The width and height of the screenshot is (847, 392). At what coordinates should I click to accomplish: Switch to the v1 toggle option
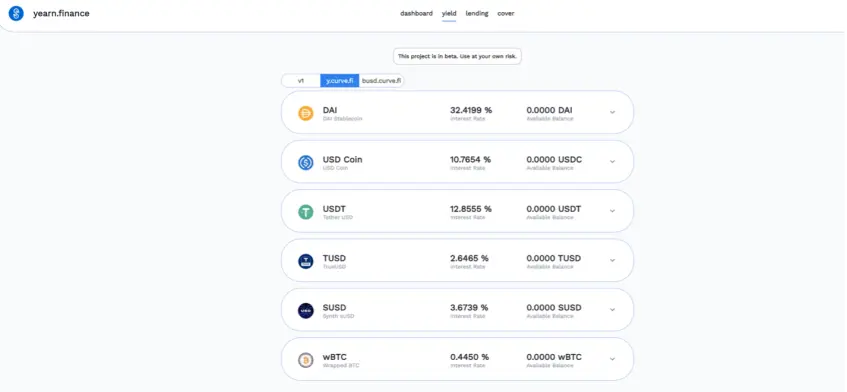click(x=301, y=80)
